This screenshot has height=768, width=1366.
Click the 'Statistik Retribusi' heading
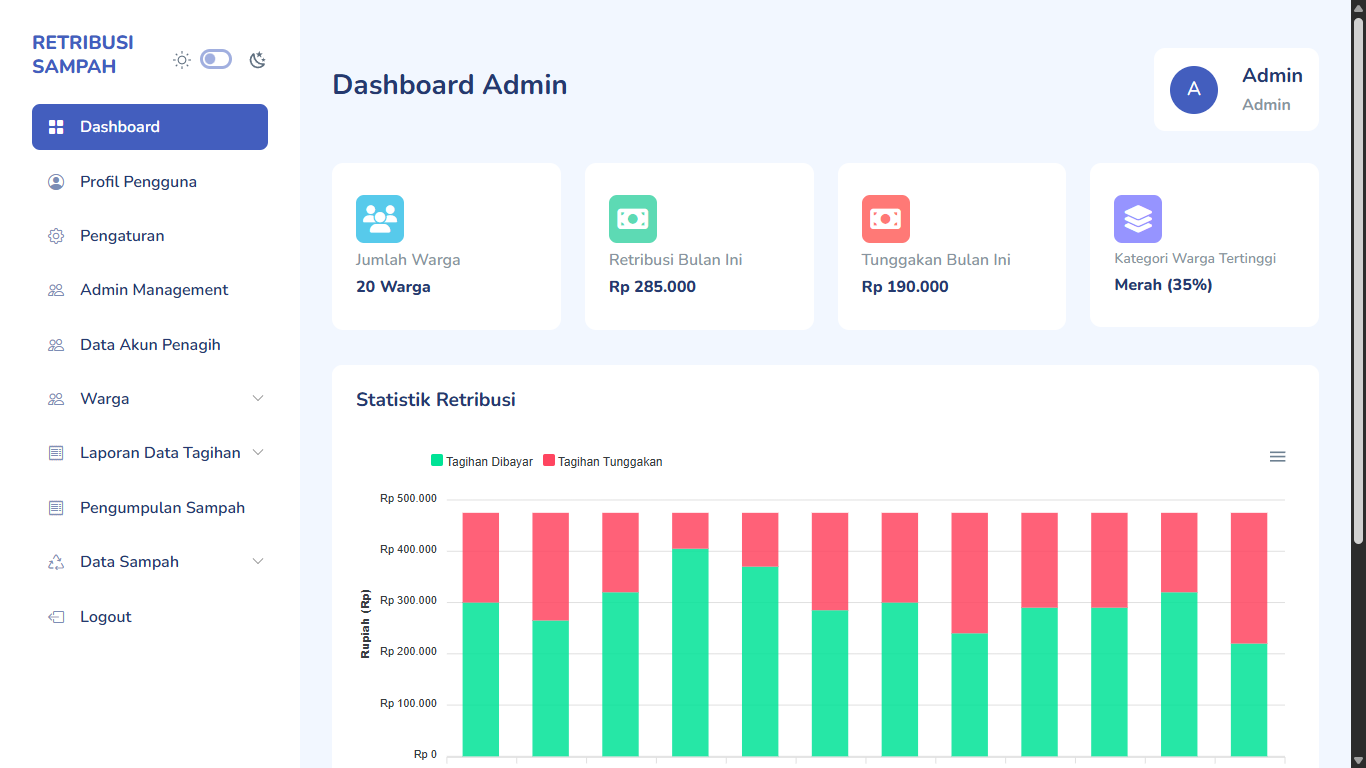coord(436,400)
